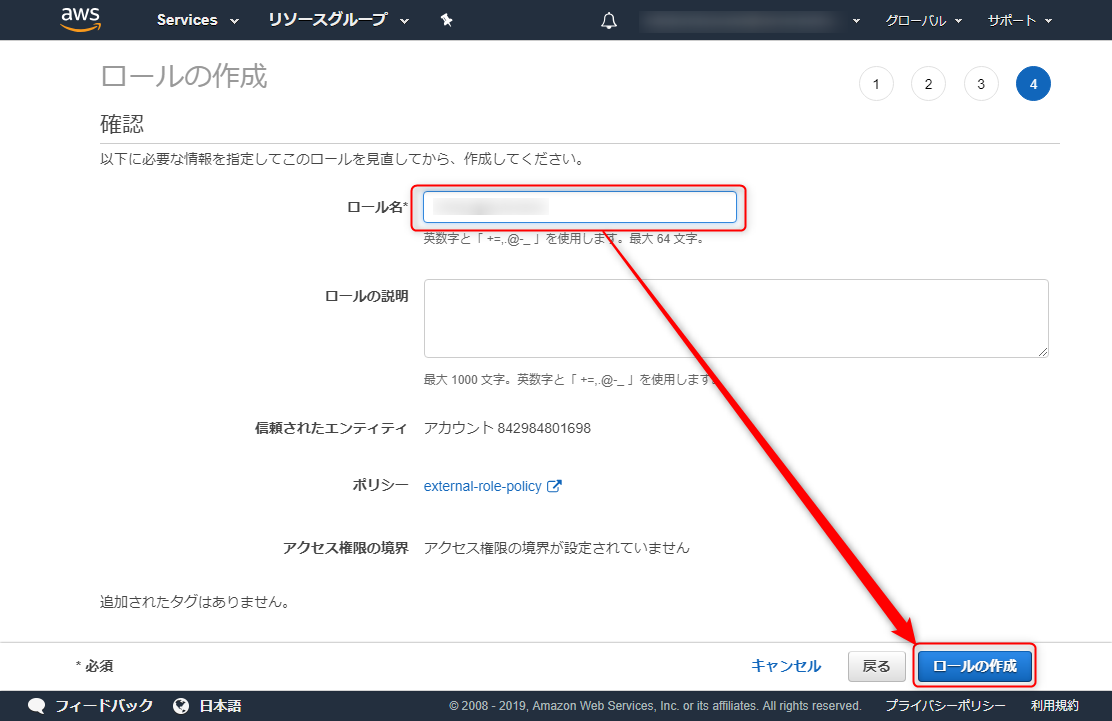Select current wizard step 4
This screenshot has width=1112, height=721.
pyautogui.click(x=1033, y=84)
